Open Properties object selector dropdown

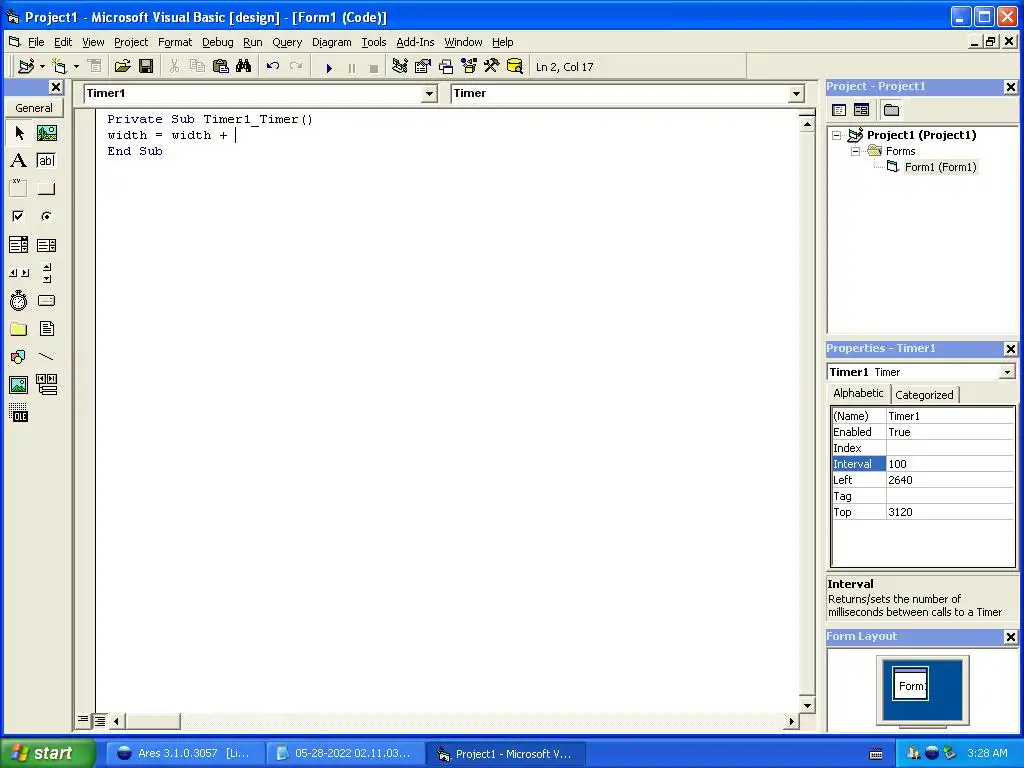[x=1007, y=372]
